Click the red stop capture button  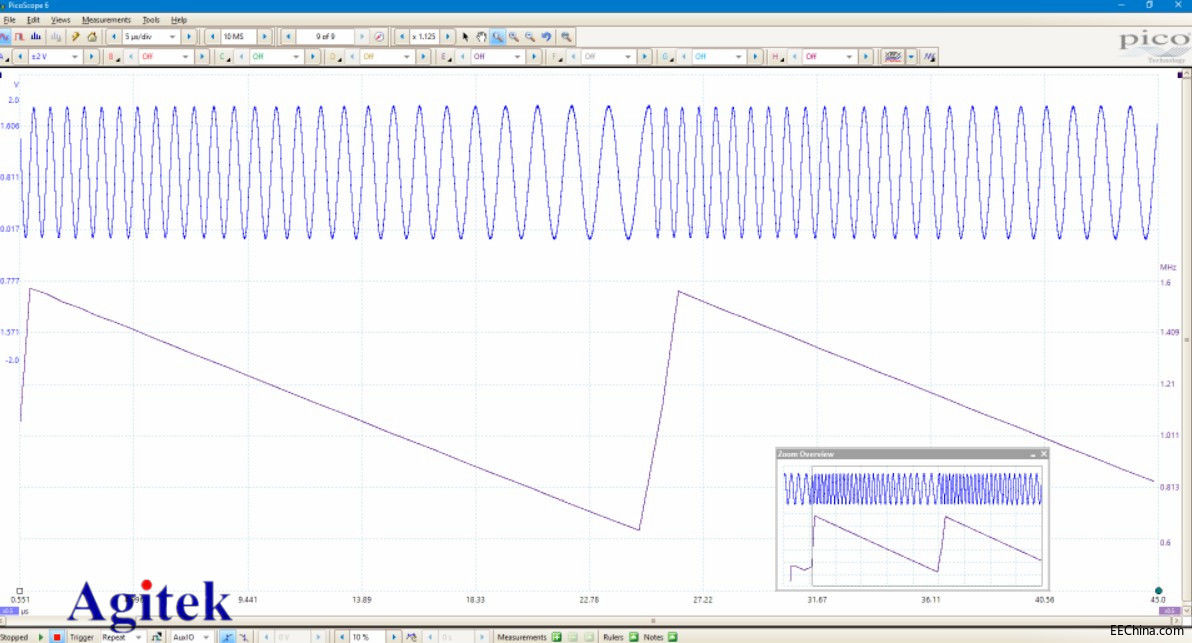click(x=56, y=637)
